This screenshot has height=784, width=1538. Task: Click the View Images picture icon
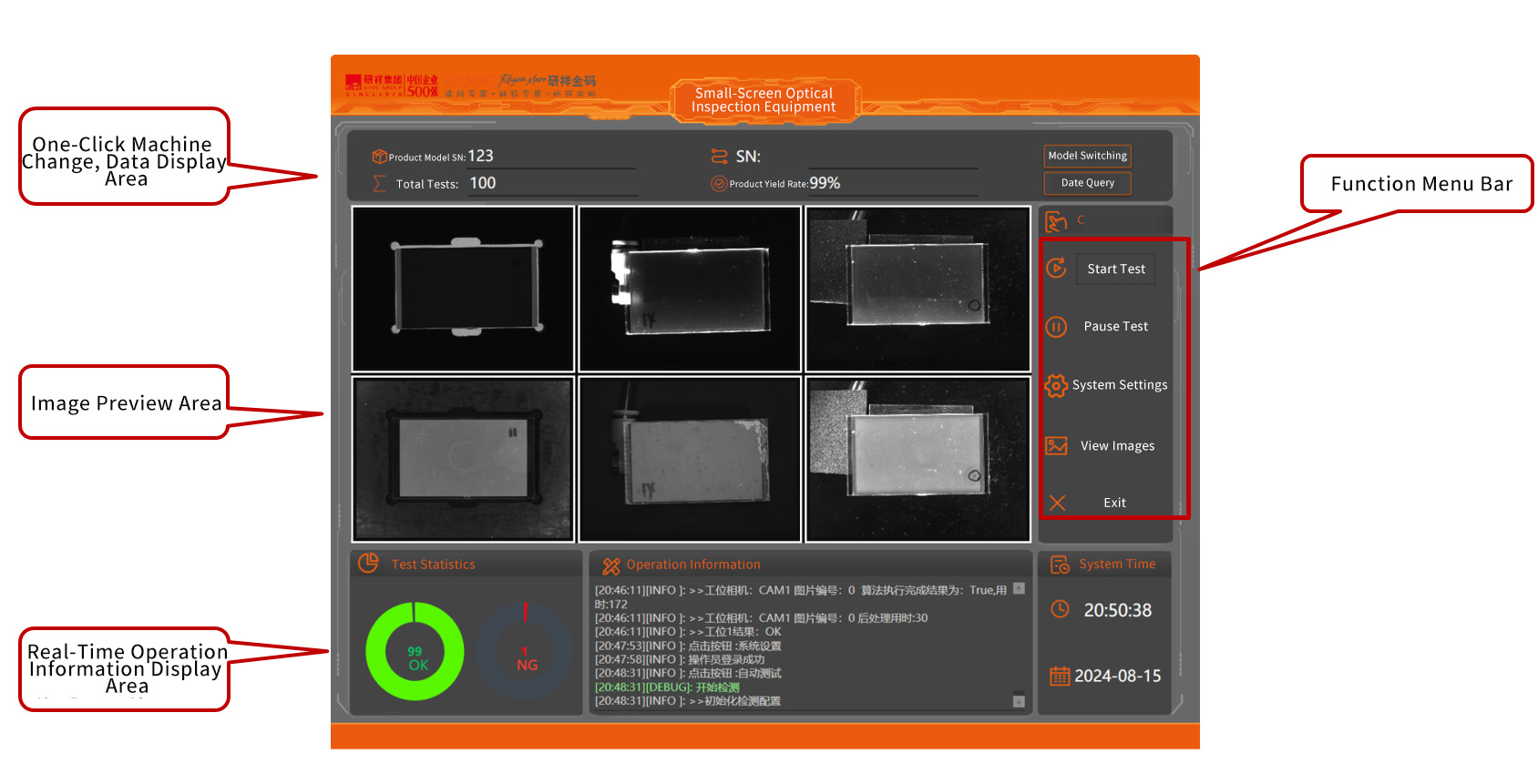coord(1056,446)
